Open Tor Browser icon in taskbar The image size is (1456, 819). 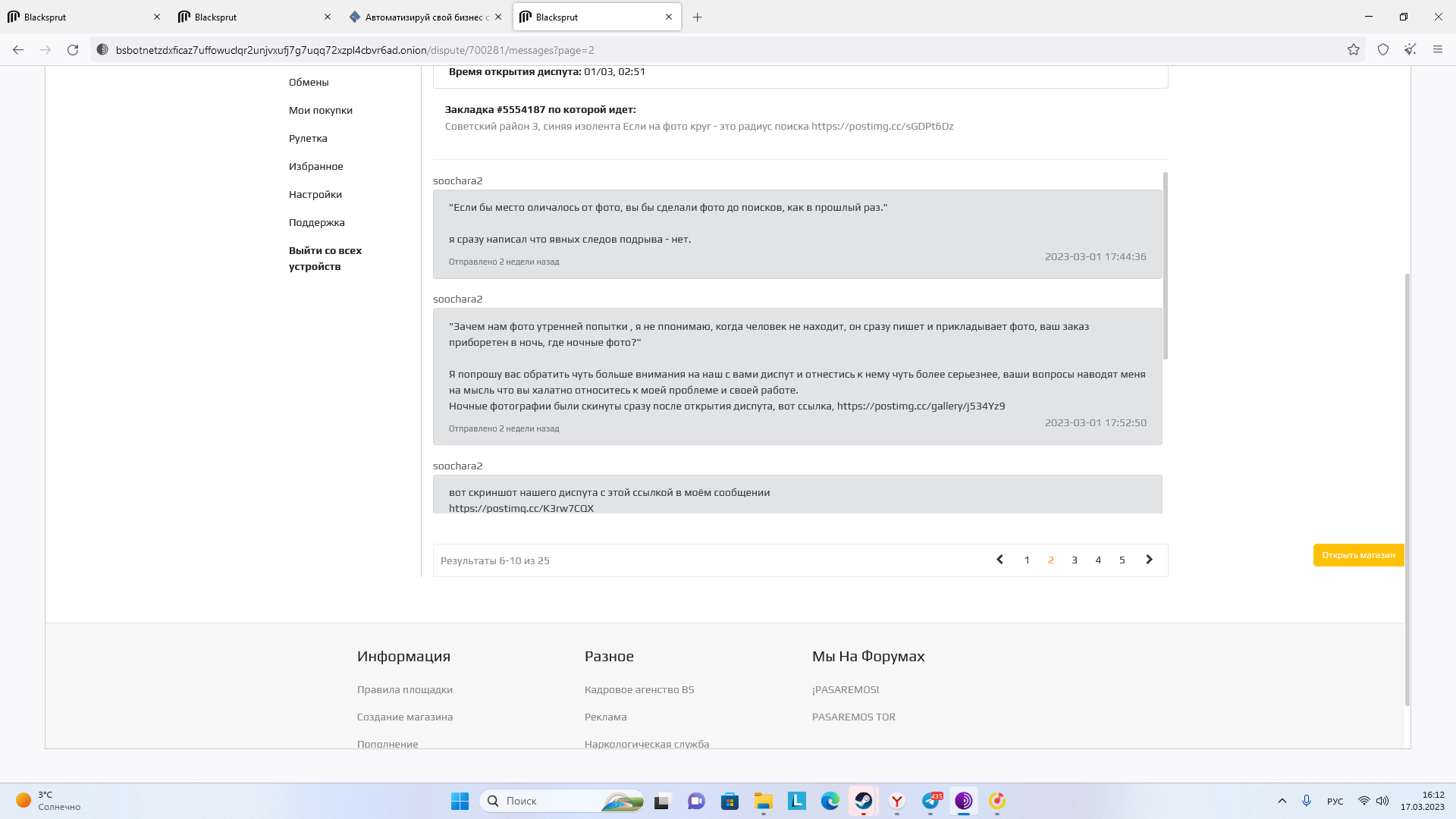(964, 801)
